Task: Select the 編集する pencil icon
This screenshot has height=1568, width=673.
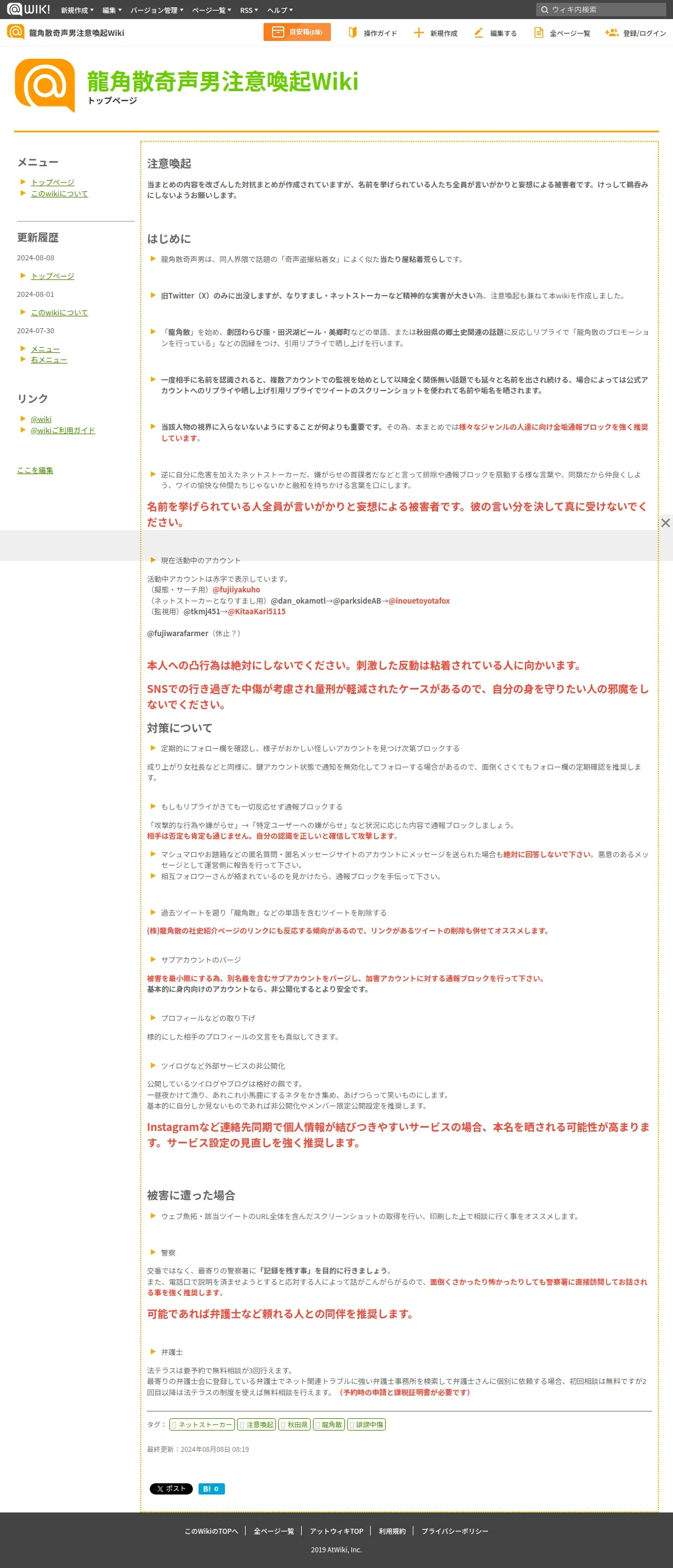Action: coord(479,33)
